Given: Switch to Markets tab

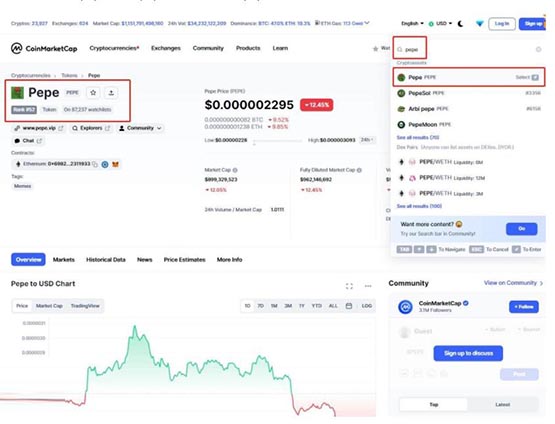Looking at the screenshot, I should (64, 260).
